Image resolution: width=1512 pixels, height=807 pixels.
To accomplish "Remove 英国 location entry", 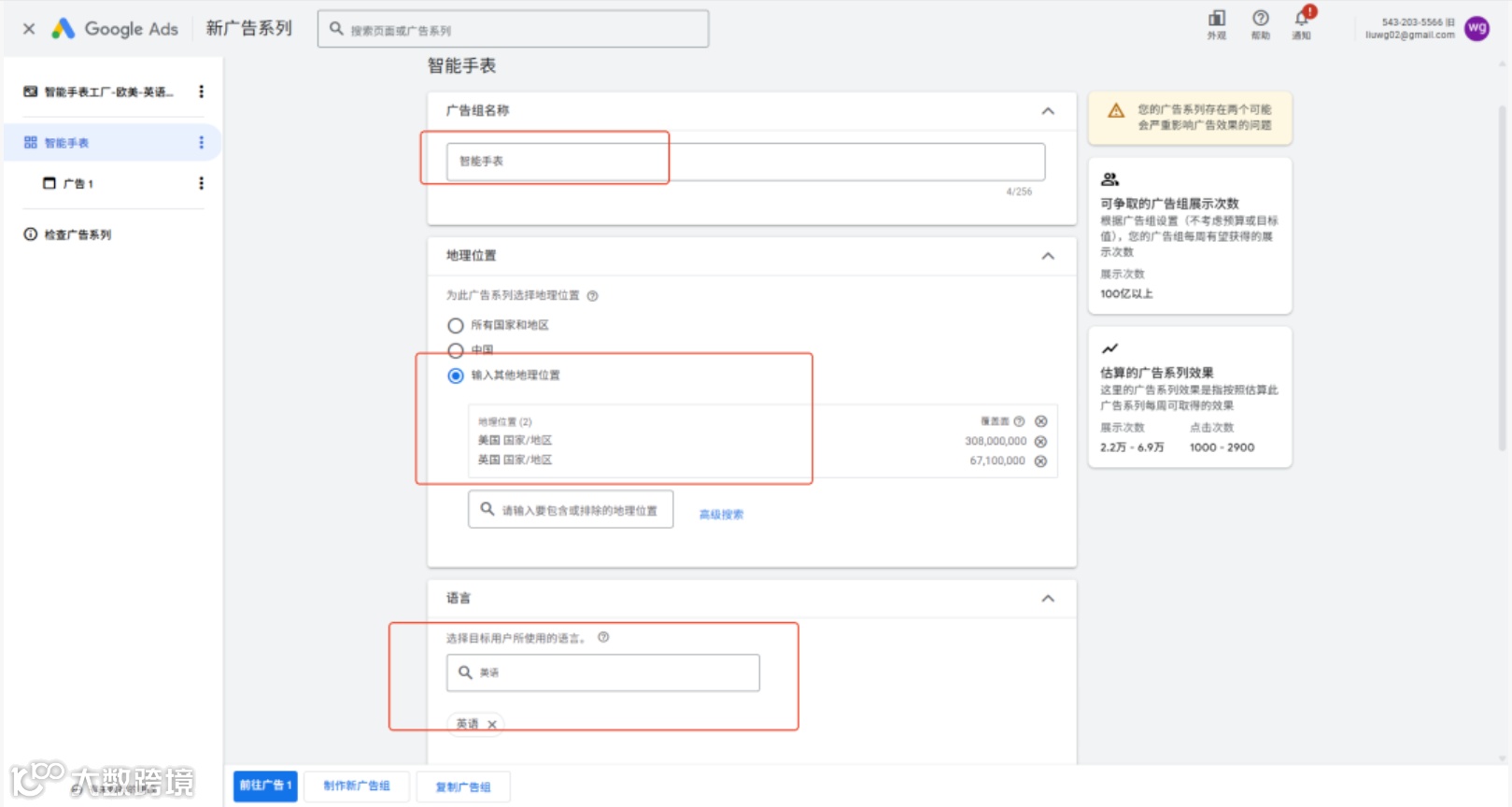I will coord(1041,460).
